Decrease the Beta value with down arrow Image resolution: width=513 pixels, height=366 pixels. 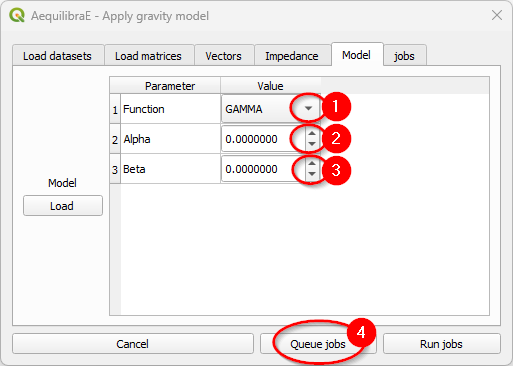pos(312,174)
